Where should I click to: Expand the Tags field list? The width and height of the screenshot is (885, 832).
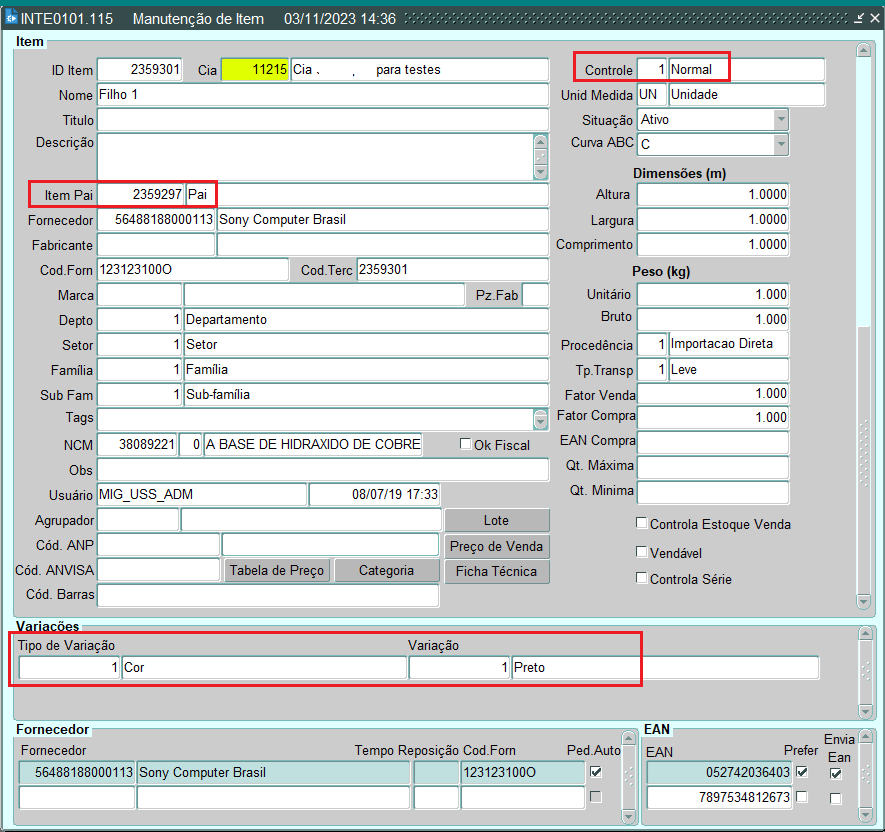point(541,420)
